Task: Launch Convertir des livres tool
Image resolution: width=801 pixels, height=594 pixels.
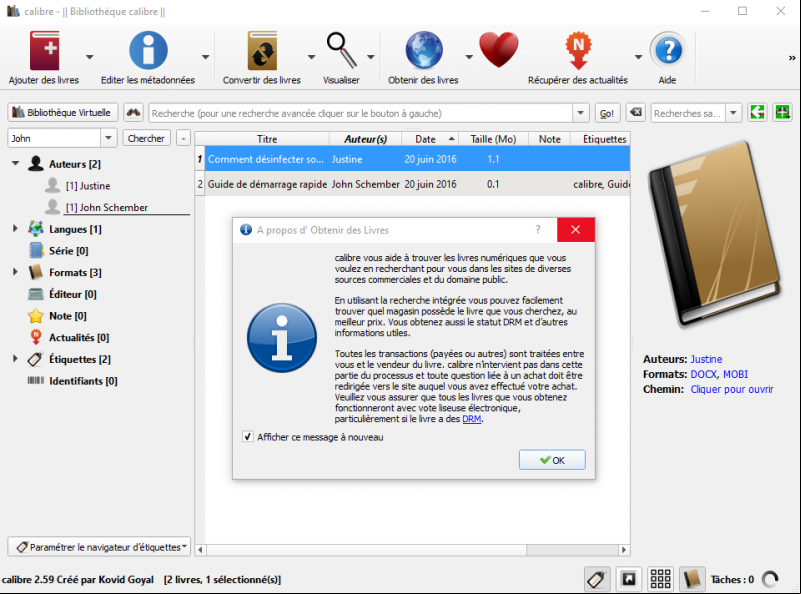Action: pos(262,51)
